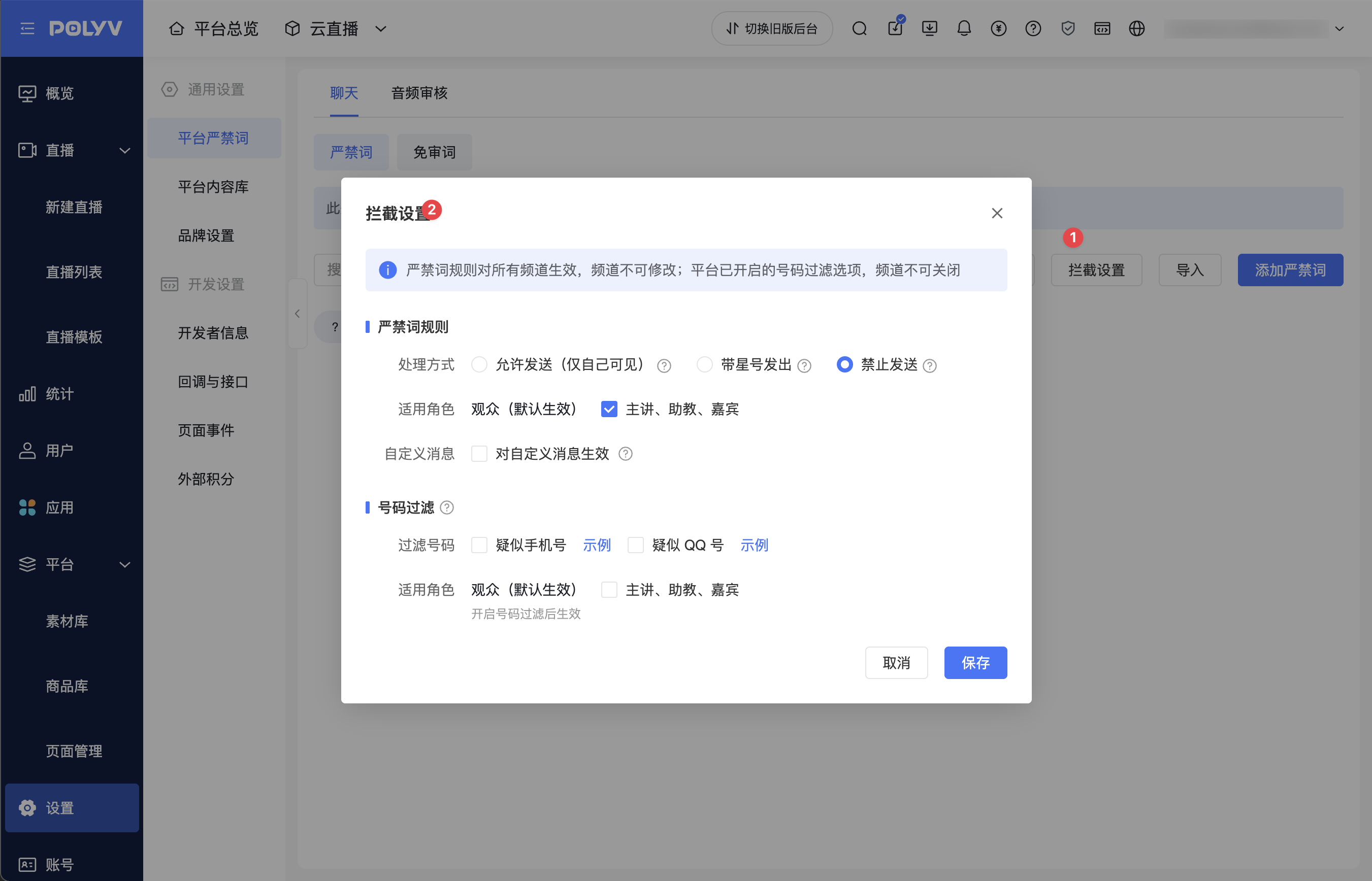Go to 平台总览 home

point(213,28)
